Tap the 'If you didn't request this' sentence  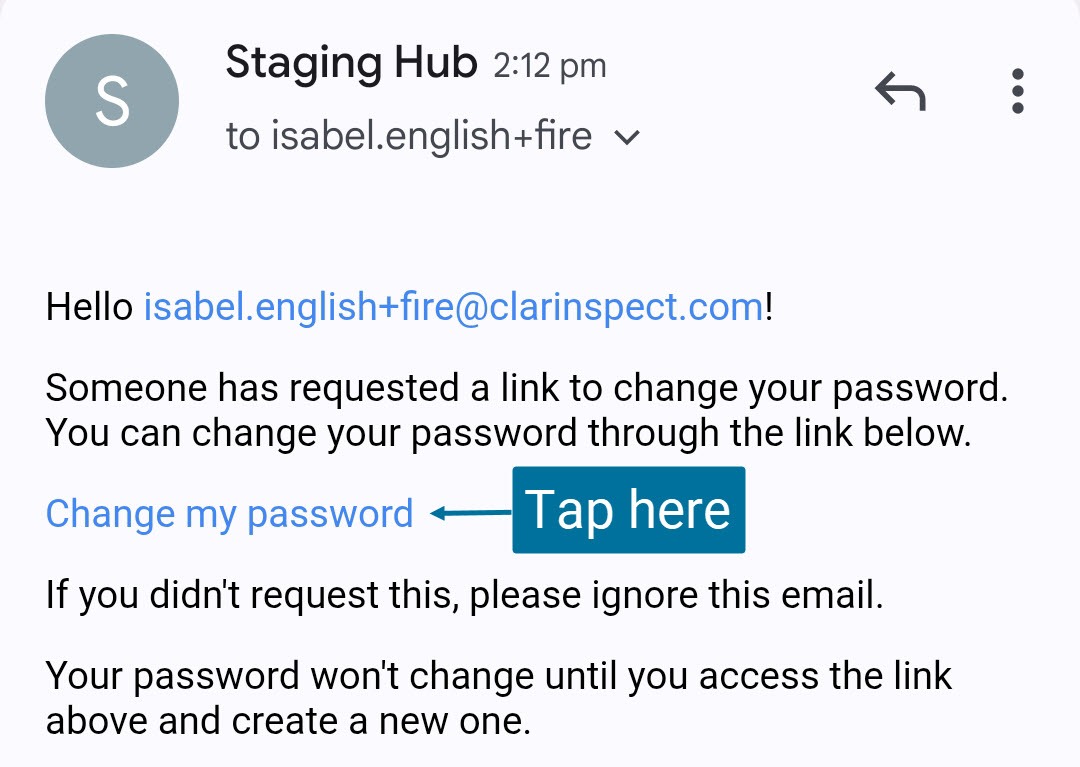[x=464, y=596]
